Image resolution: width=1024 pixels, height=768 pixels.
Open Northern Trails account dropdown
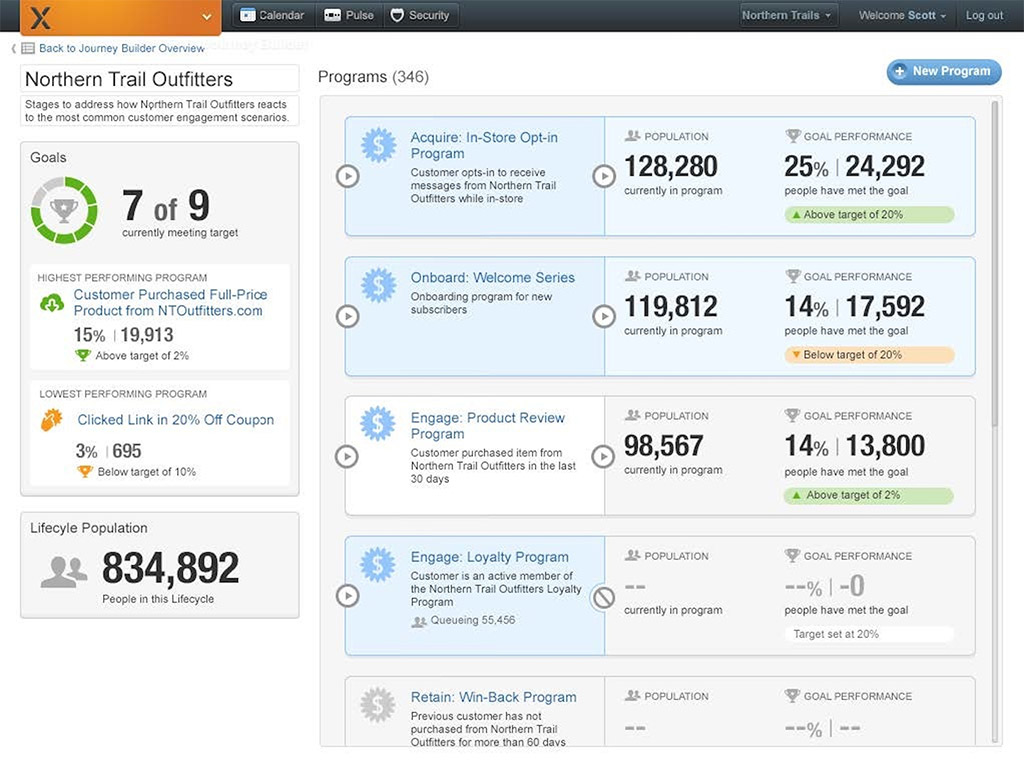[x=787, y=15]
